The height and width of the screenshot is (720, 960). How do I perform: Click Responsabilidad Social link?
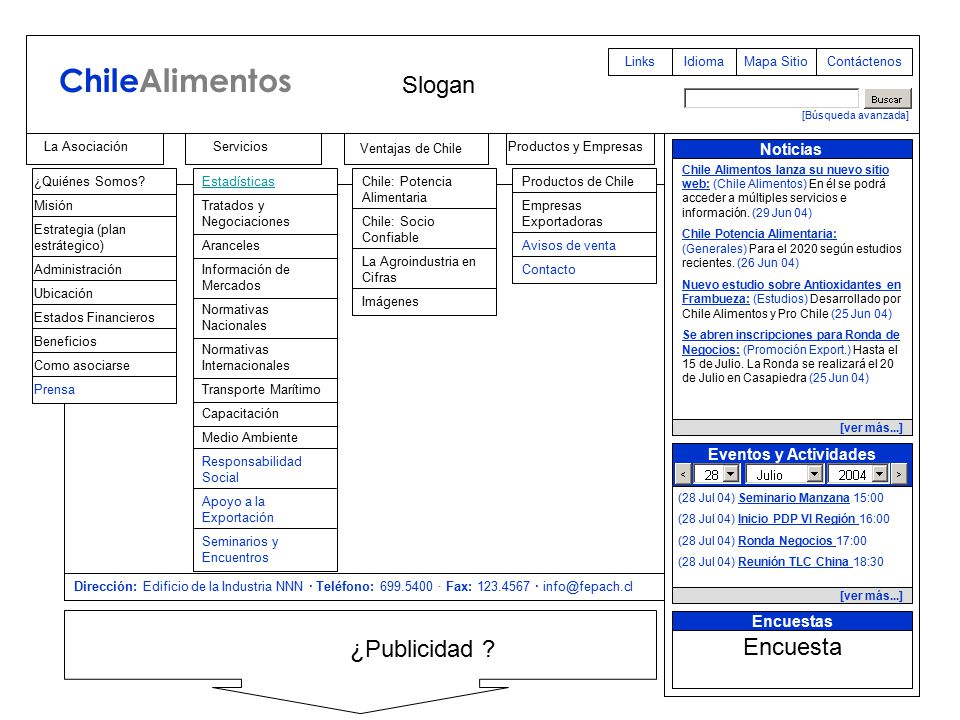point(252,470)
